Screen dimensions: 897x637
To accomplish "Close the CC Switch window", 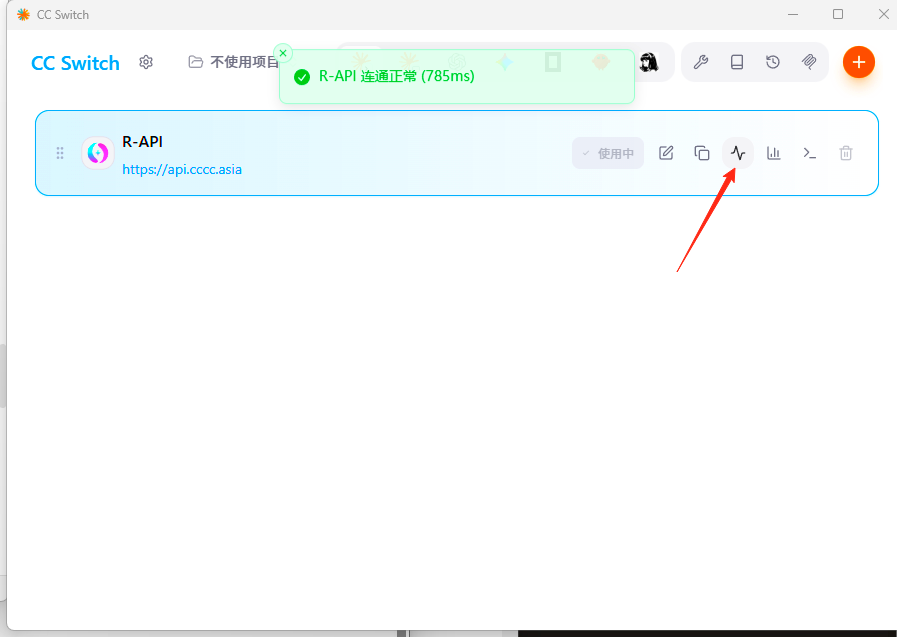I will 883,14.
